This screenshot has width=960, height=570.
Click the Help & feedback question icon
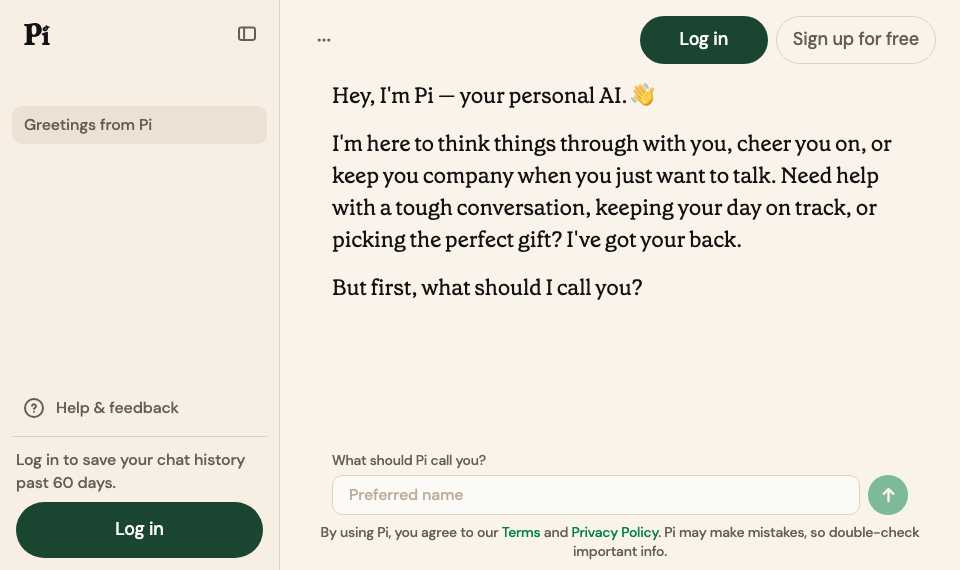tap(34, 408)
